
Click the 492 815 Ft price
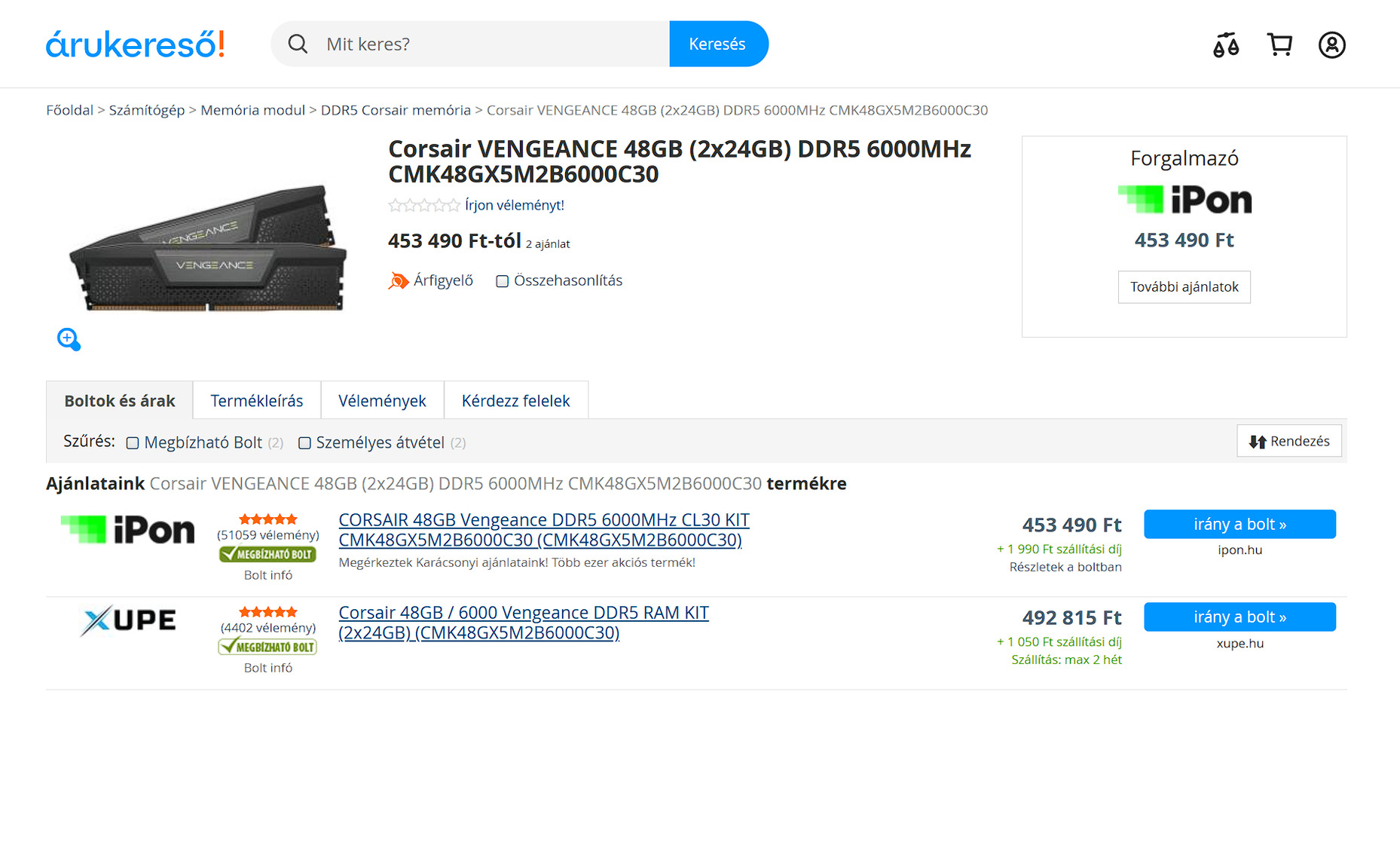point(1071,618)
